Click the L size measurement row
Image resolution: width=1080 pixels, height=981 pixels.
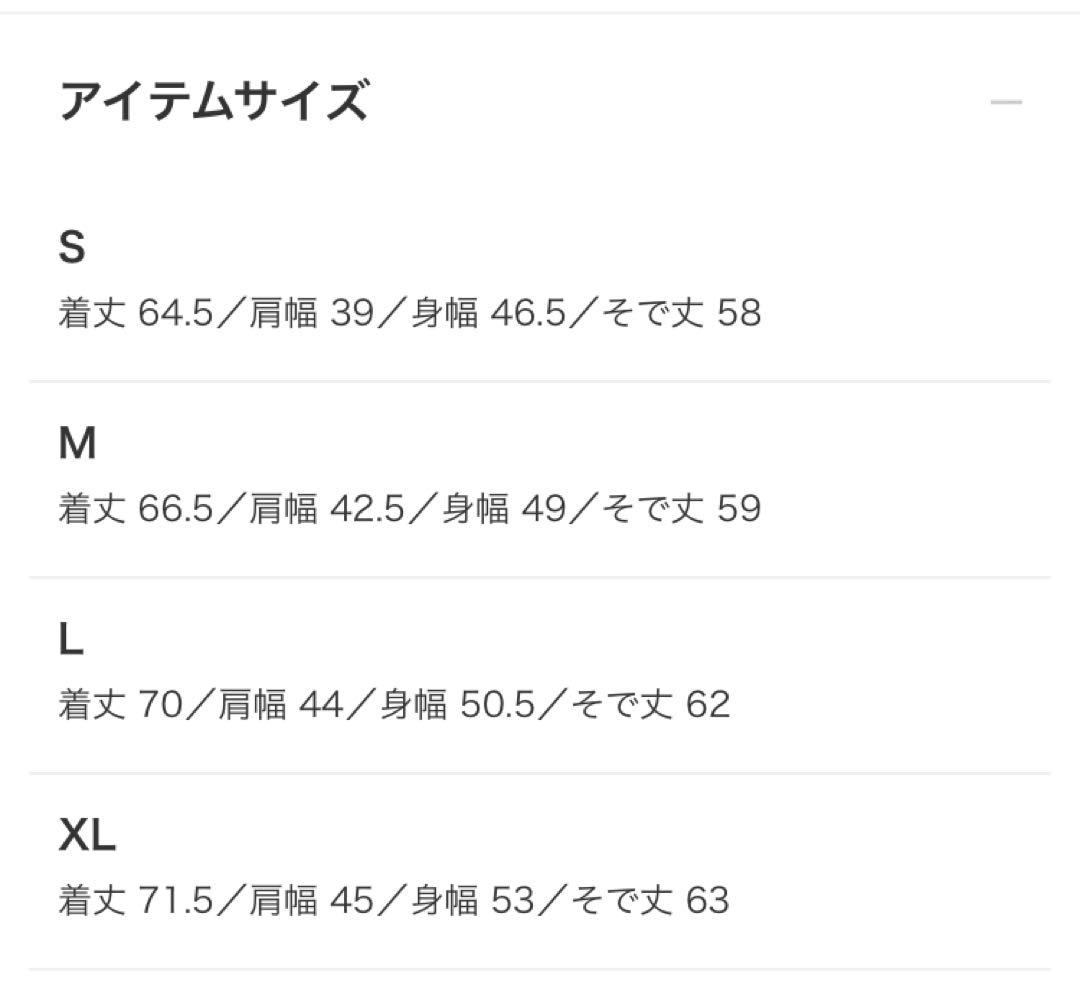point(390,705)
